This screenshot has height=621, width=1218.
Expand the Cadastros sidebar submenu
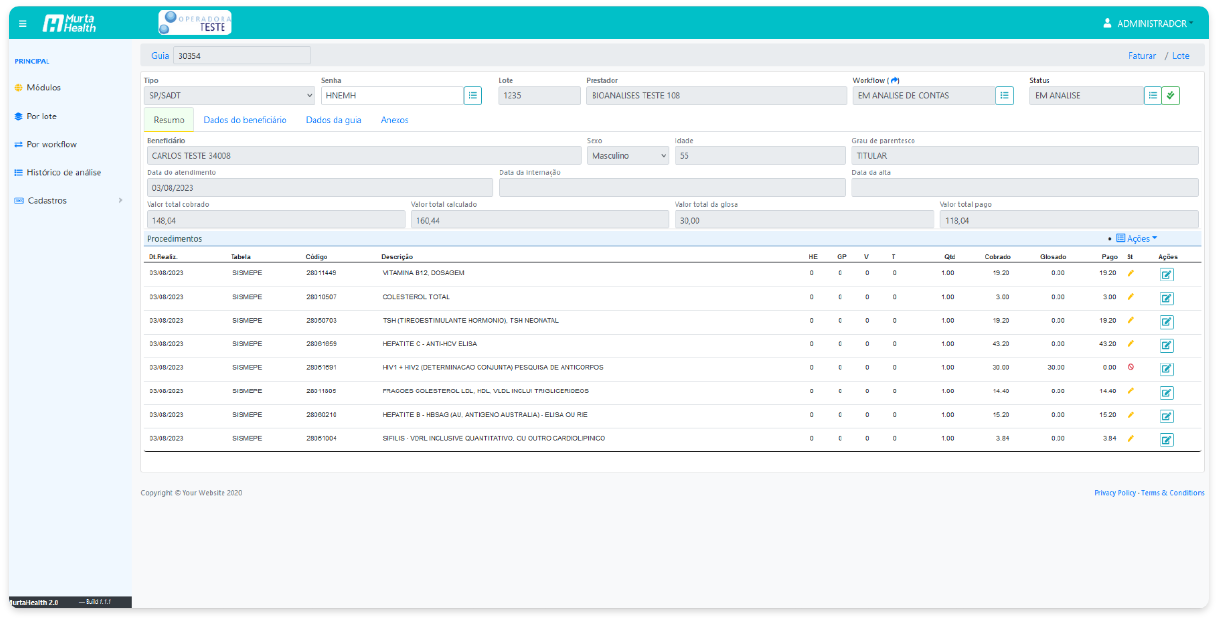pyautogui.click(x=68, y=200)
